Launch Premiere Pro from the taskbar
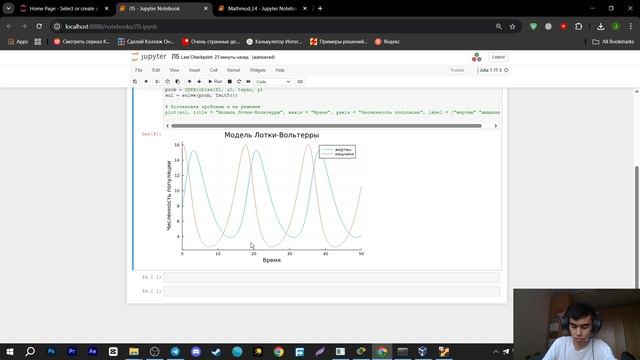The height and width of the screenshot is (360, 640). click(72, 351)
